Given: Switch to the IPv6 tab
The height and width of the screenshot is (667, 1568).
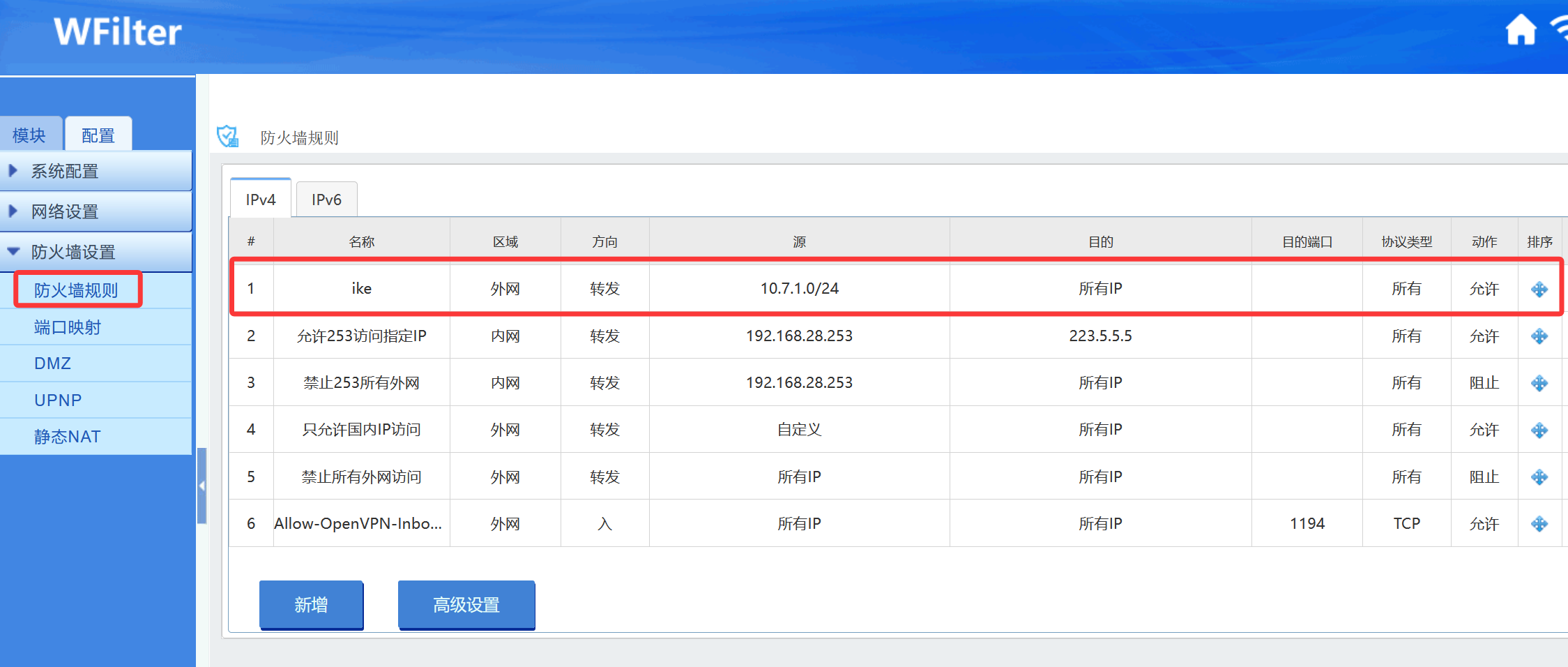Looking at the screenshot, I should click(x=326, y=200).
